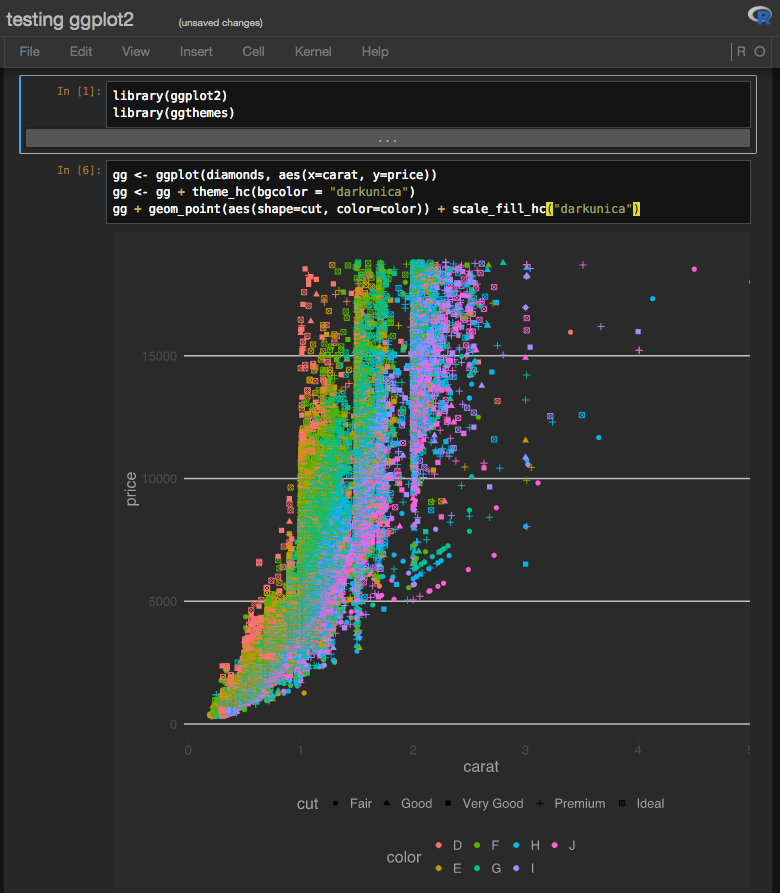Click the 15000 y-axis tick label
780x893 pixels.
159,357
